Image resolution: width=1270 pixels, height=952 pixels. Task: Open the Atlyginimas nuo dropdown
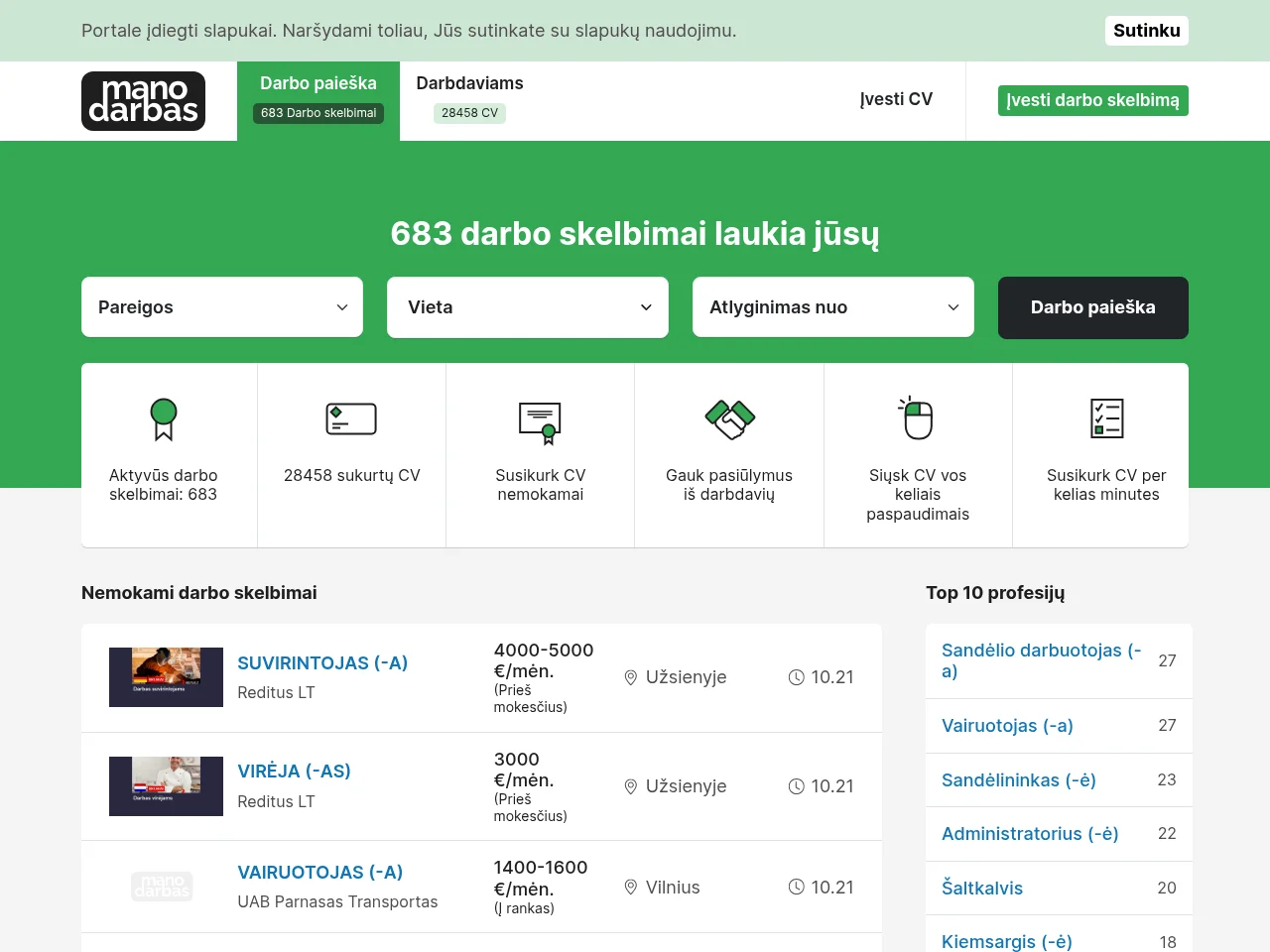click(833, 307)
